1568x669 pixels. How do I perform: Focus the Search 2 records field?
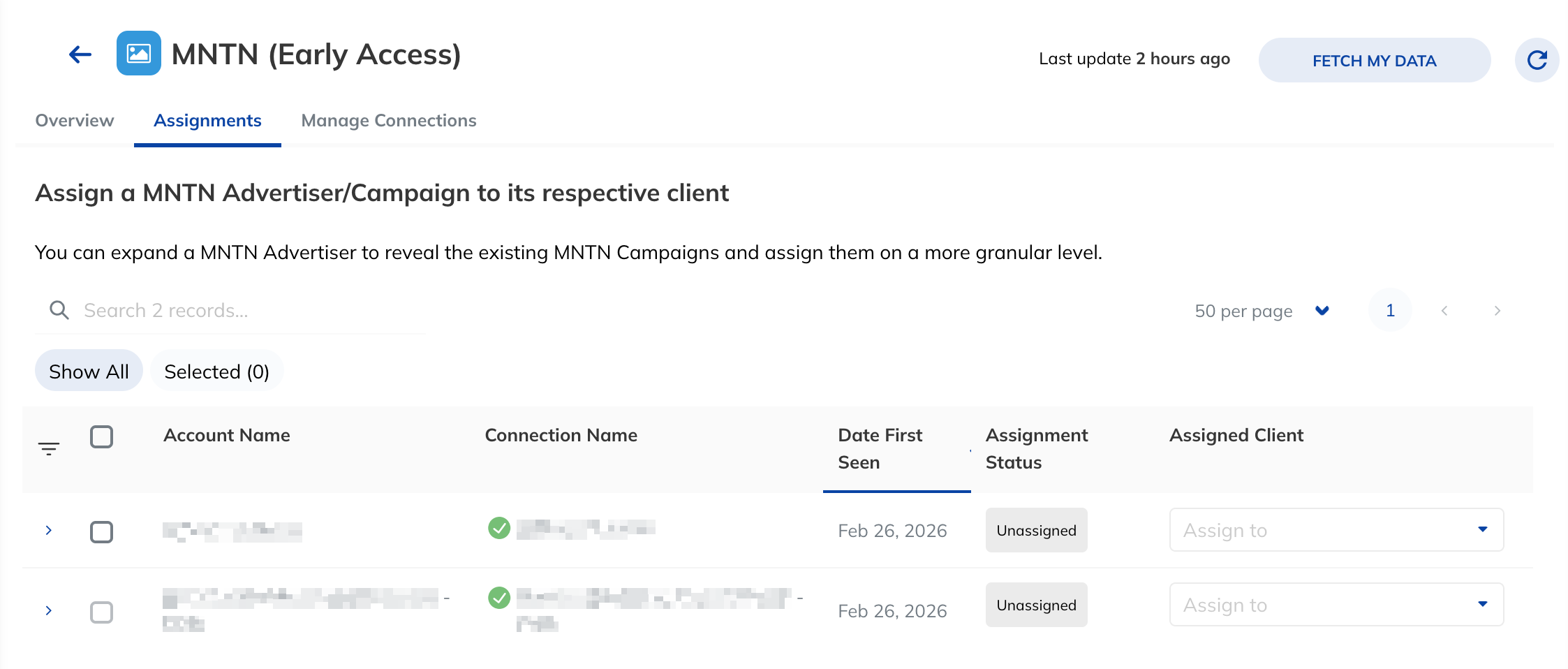(x=230, y=311)
